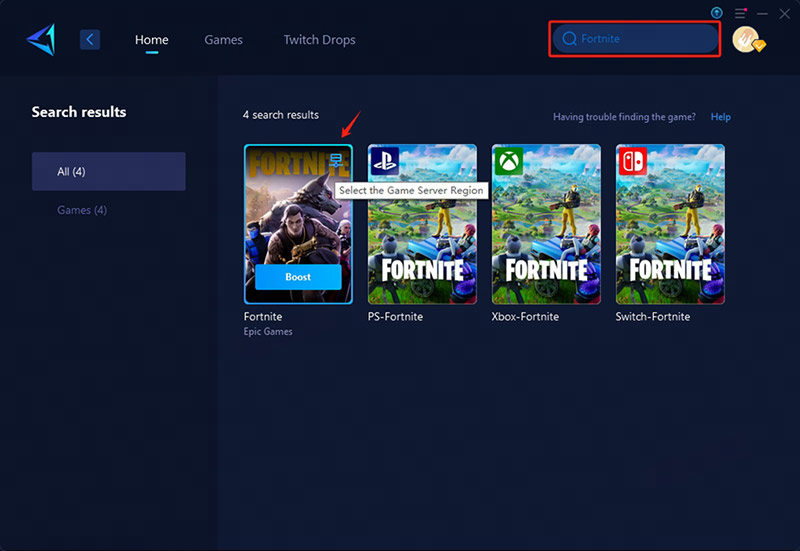Click the game server region icon on Fortnite

click(336, 160)
